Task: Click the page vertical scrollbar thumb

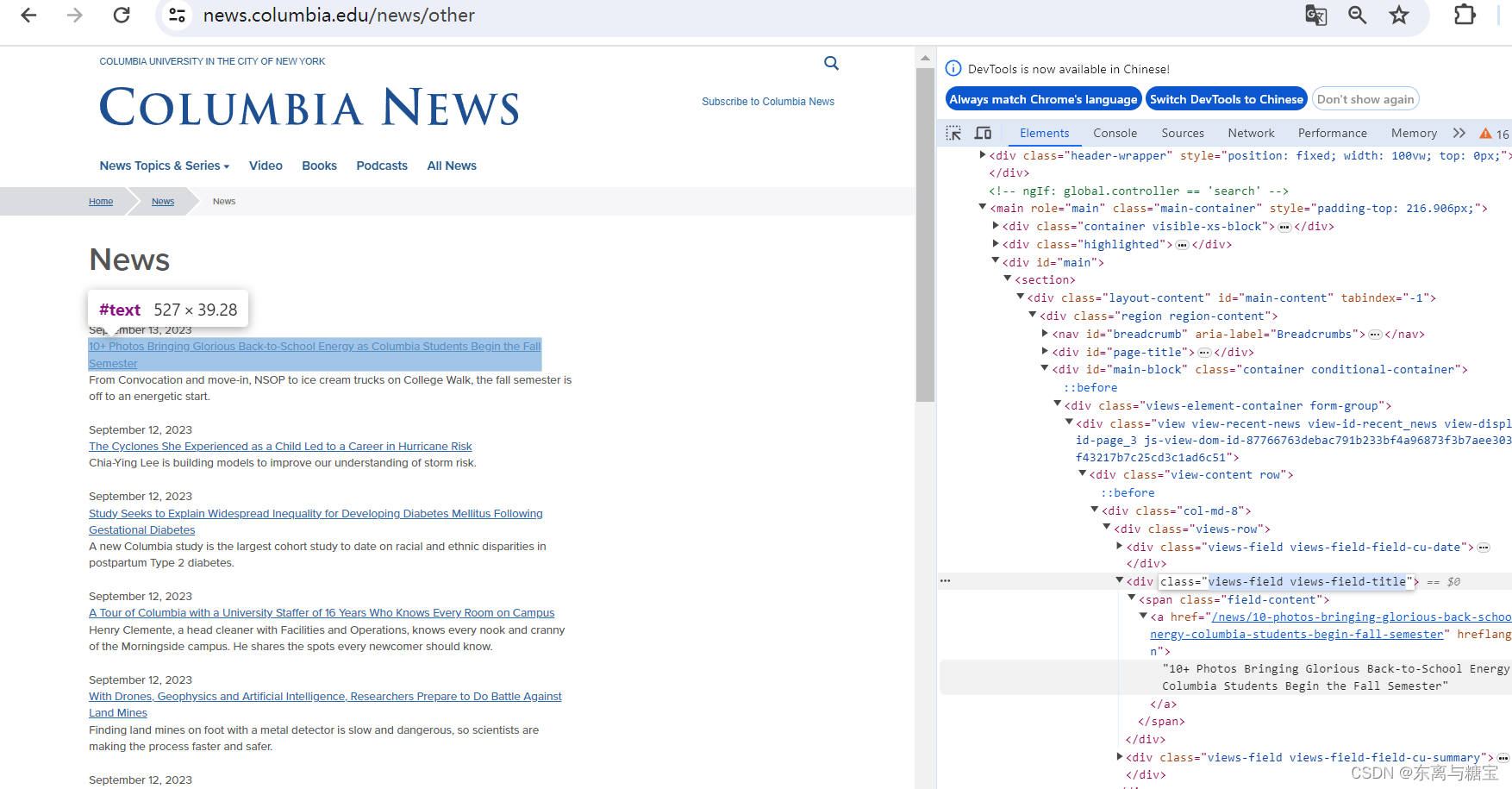Action: click(x=925, y=235)
